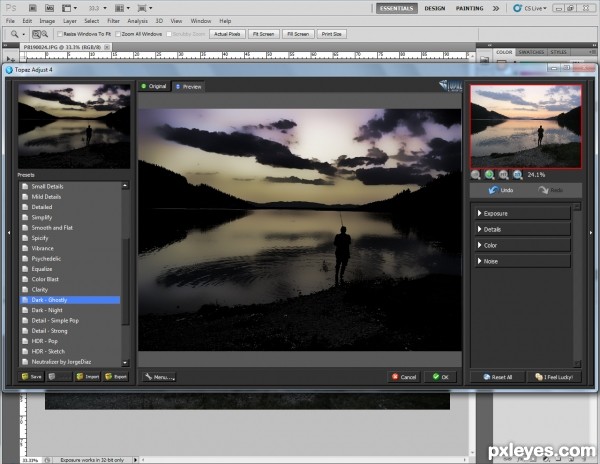This screenshot has width=600, height=464.
Task: Open the Analysis menu
Action: (137, 21)
